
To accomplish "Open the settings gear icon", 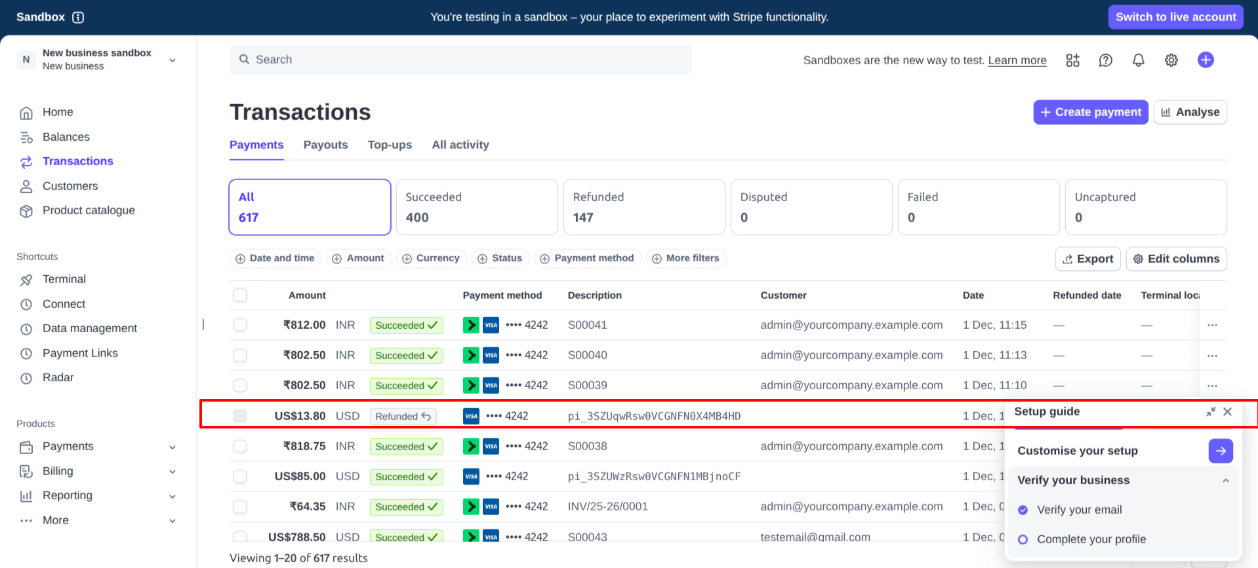I will click(x=1171, y=60).
